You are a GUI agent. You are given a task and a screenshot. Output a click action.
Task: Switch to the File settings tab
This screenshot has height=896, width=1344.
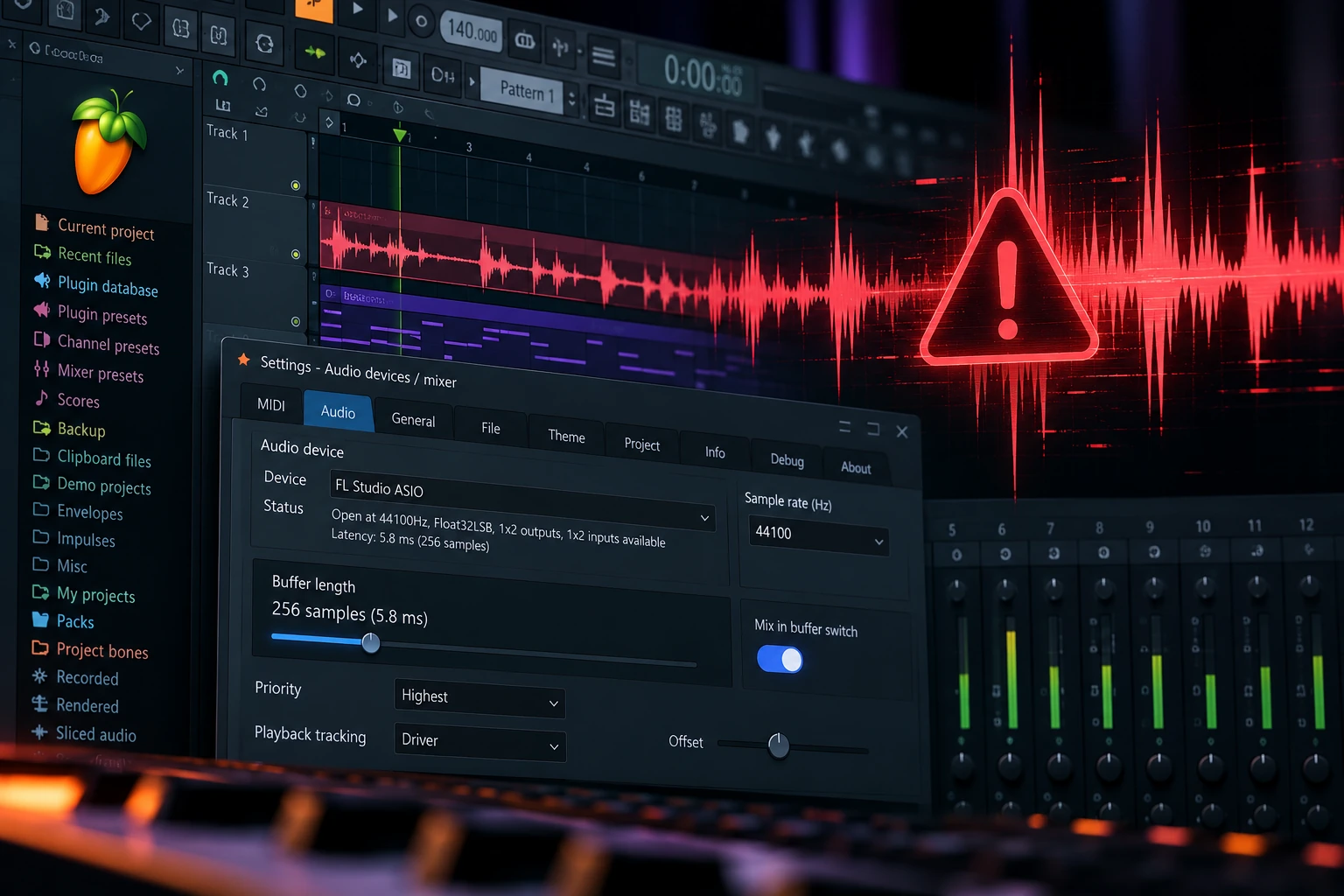pyautogui.click(x=491, y=428)
